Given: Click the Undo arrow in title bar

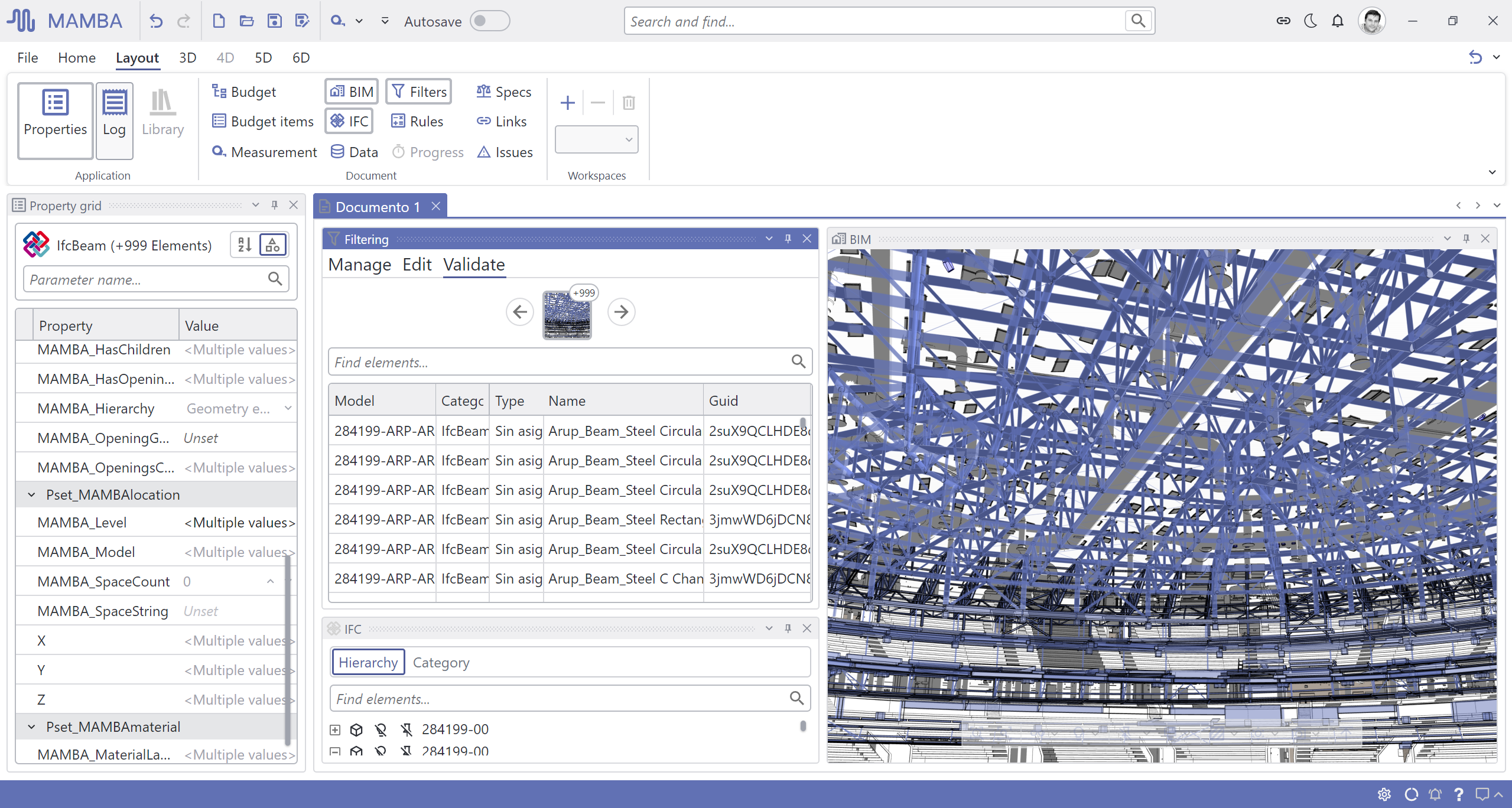Looking at the screenshot, I should point(156,21).
